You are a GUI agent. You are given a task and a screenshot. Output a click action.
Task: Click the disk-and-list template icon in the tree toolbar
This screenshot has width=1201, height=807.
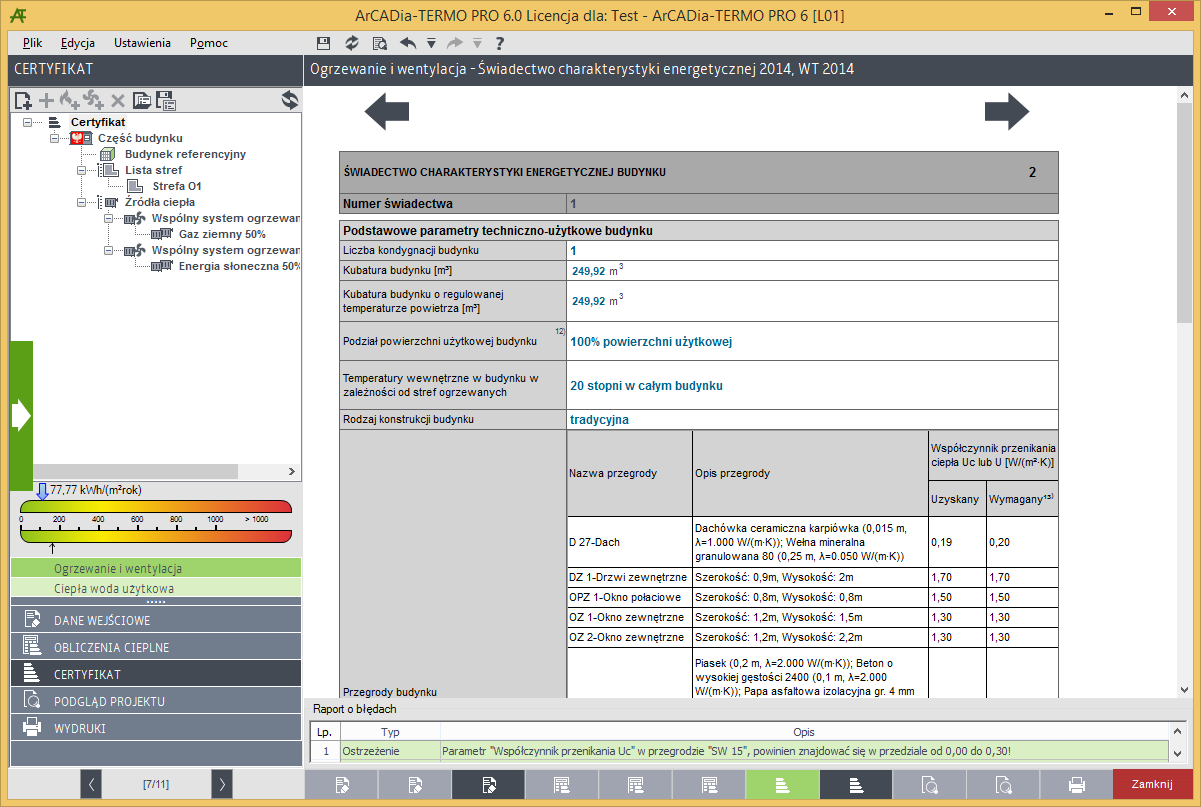(x=166, y=100)
